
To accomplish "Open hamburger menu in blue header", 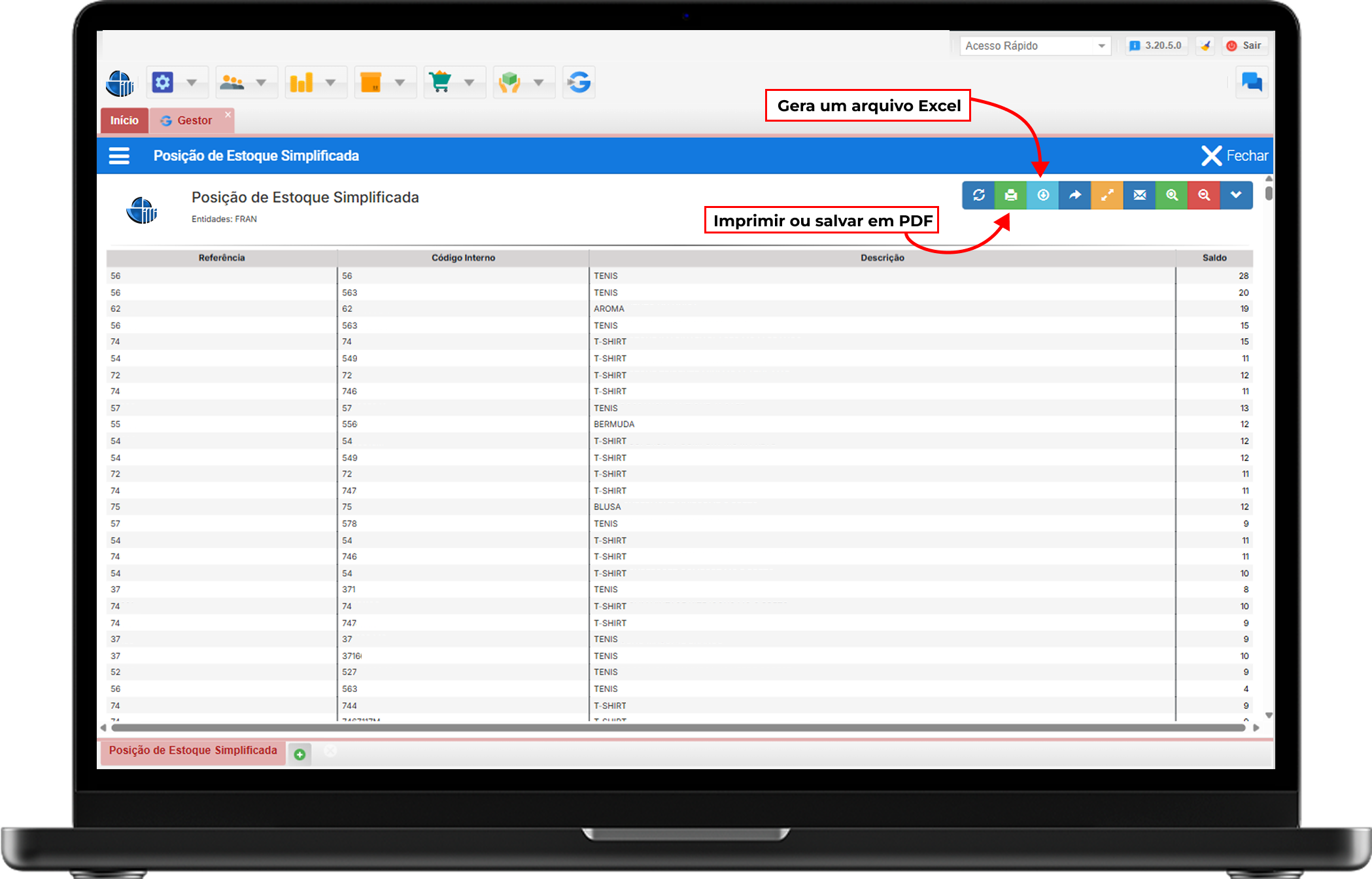I will (x=119, y=156).
